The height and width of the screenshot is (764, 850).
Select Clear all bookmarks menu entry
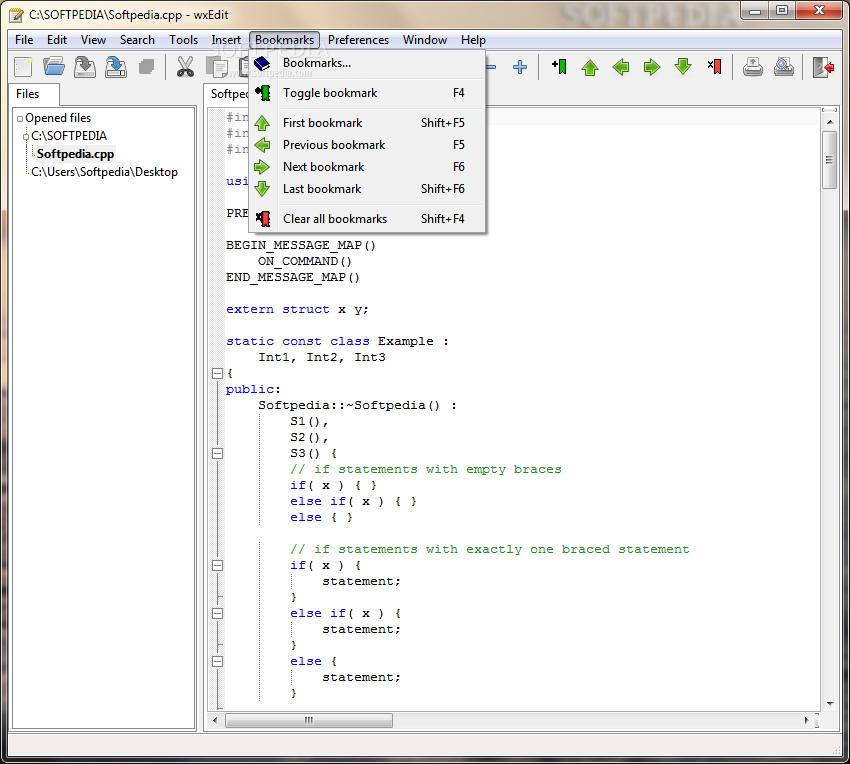[x=334, y=219]
